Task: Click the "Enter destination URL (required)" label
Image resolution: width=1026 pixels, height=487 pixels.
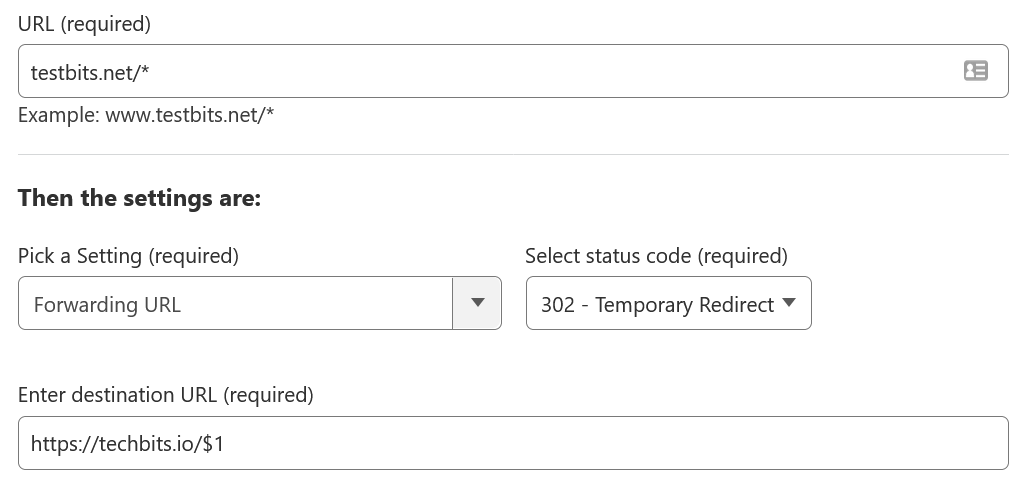Action: coord(166,395)
